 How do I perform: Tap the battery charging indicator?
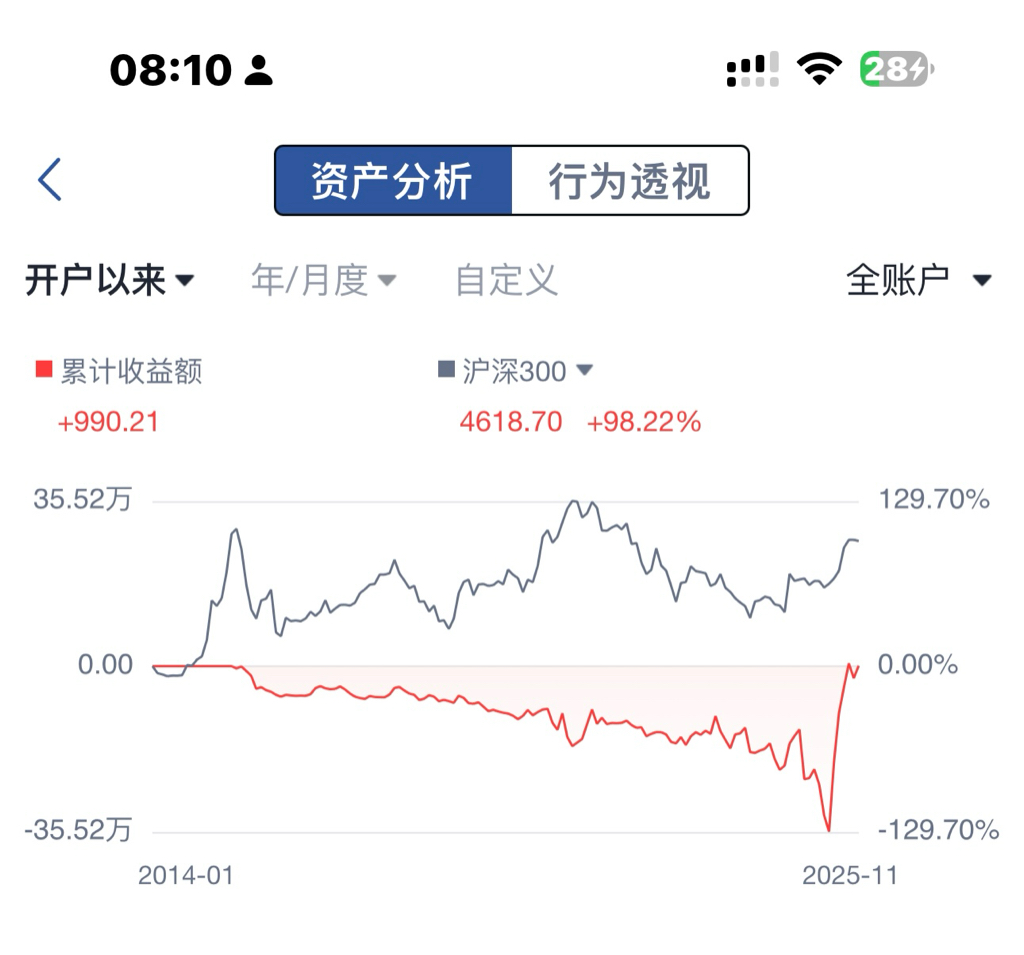(x=897, y=69)
